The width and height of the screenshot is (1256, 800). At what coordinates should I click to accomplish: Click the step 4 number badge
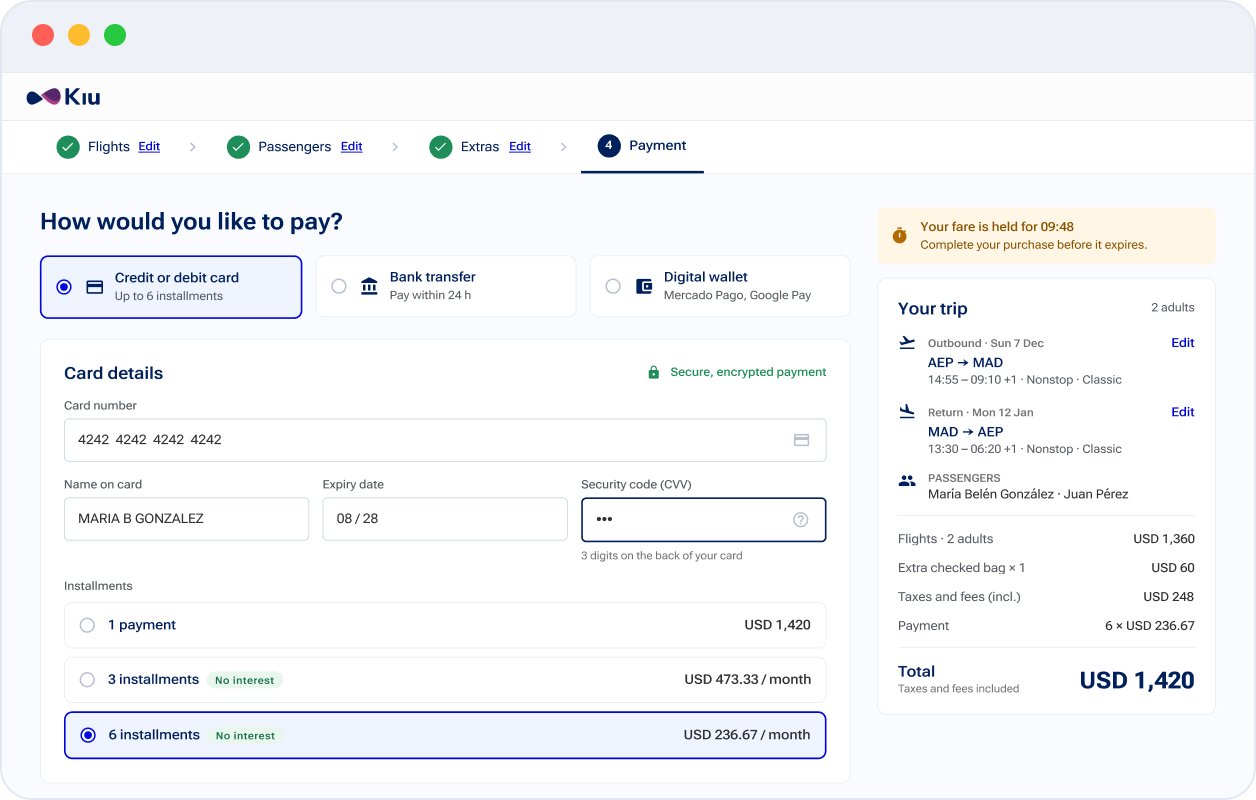[609, 146]
